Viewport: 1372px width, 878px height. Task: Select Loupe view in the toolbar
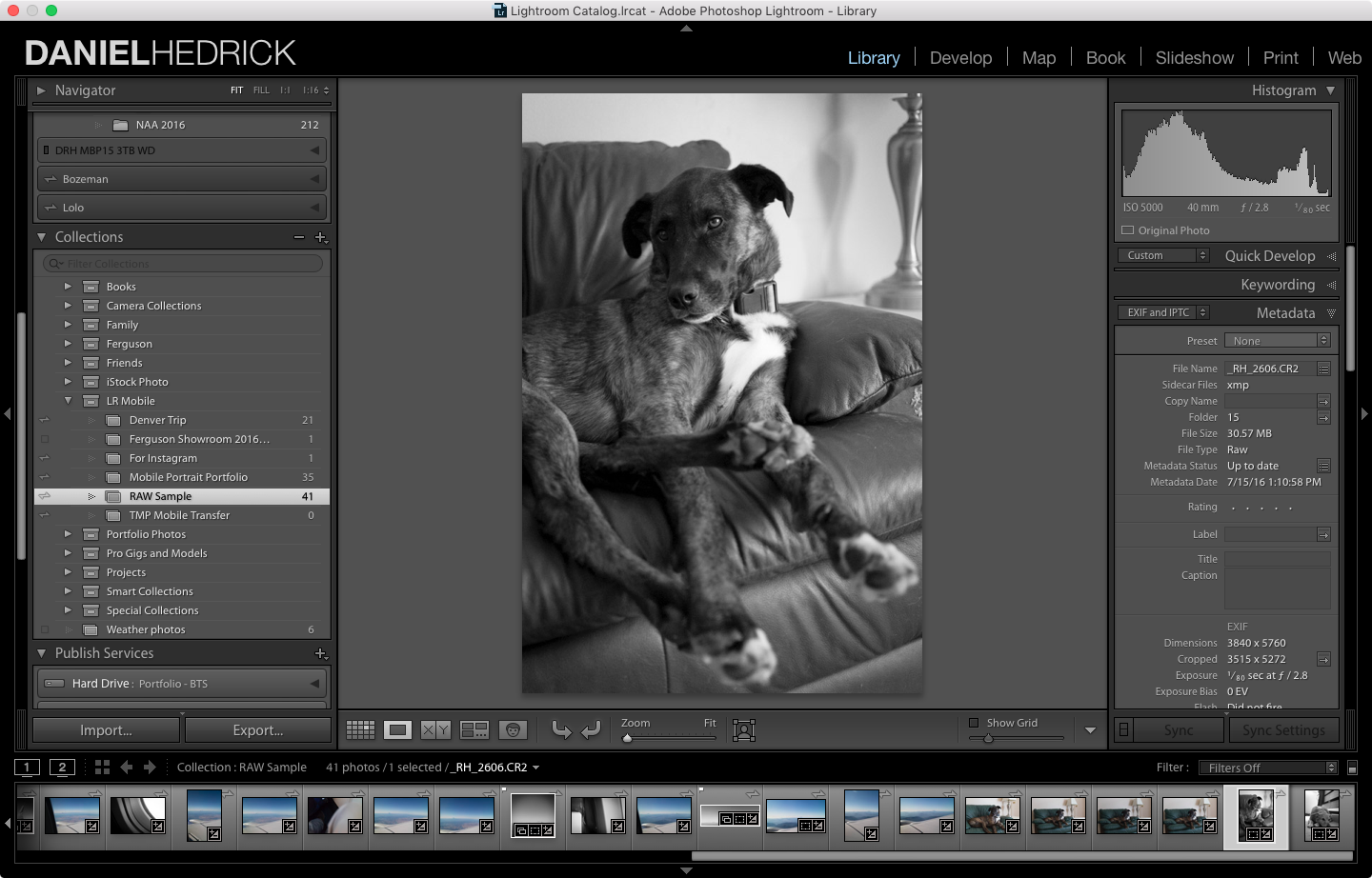click(397, 730)
